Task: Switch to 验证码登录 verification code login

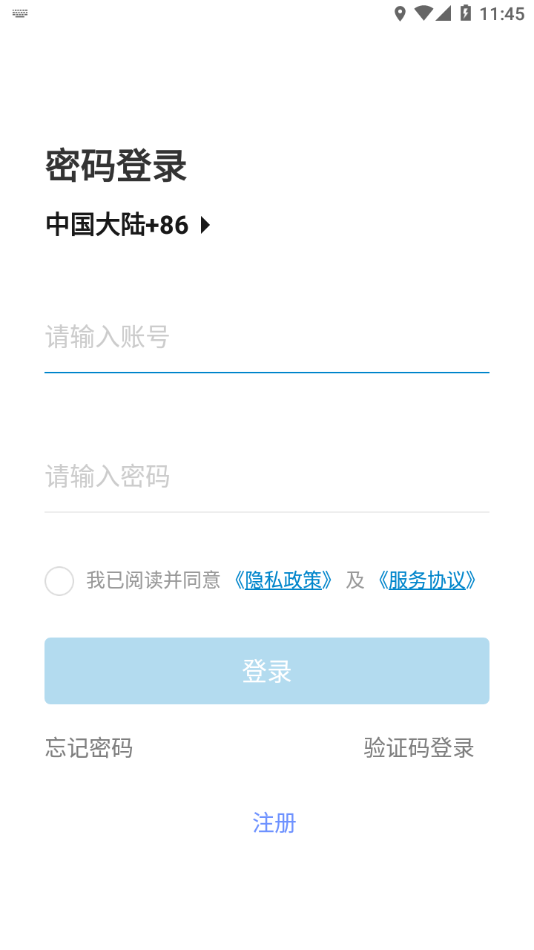Action: (x=419, y=748)
